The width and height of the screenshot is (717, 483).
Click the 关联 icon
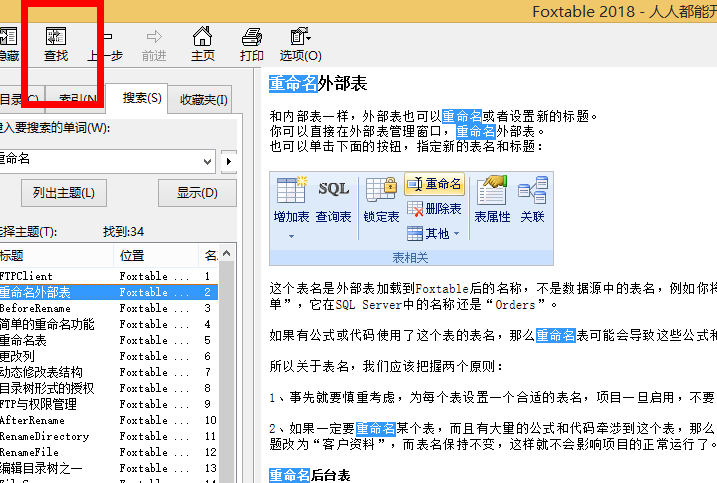pos(532,199)
